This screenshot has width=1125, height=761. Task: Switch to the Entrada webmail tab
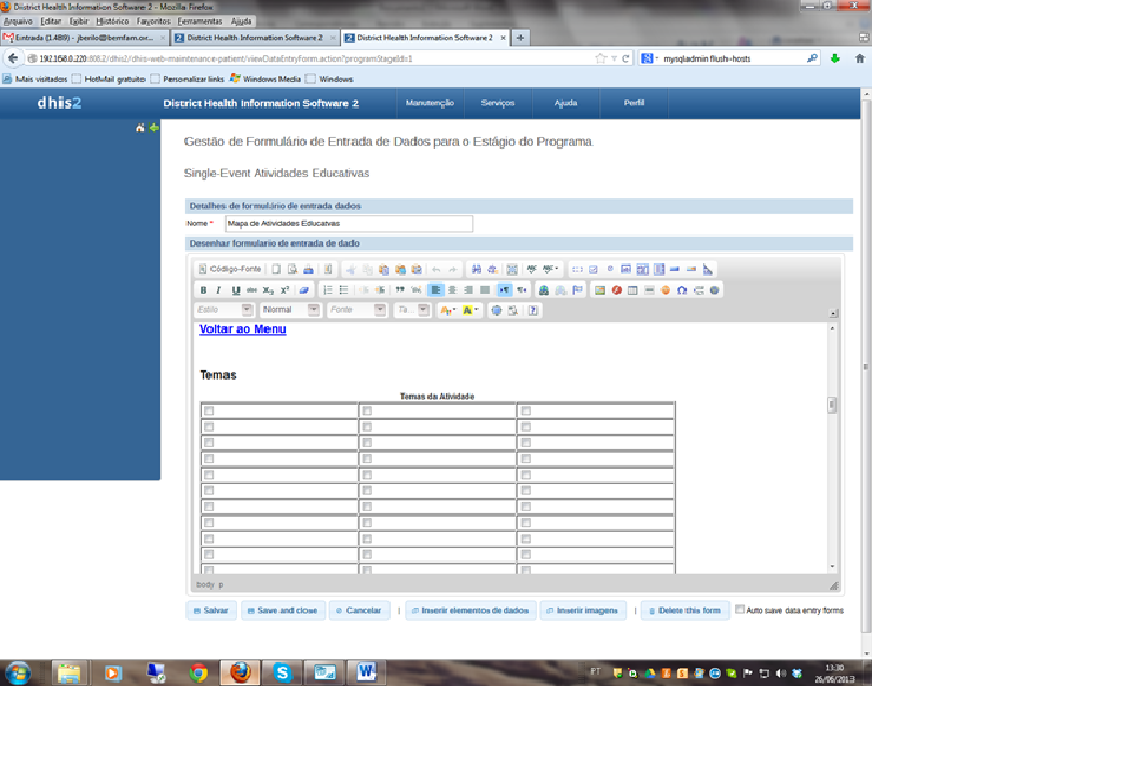tap(84, 37)
